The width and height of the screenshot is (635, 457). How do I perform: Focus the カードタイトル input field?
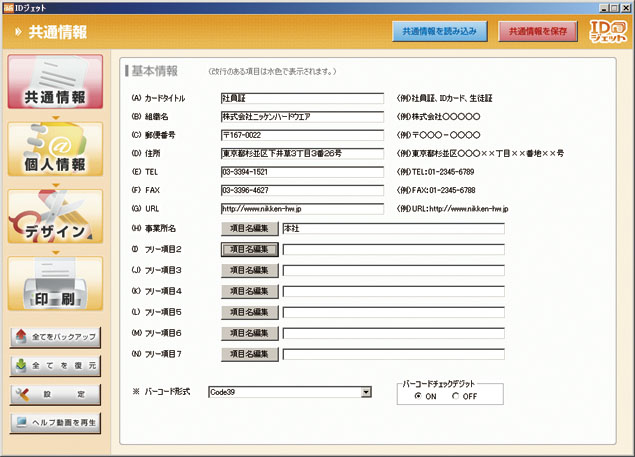click(x=302, y=98)
